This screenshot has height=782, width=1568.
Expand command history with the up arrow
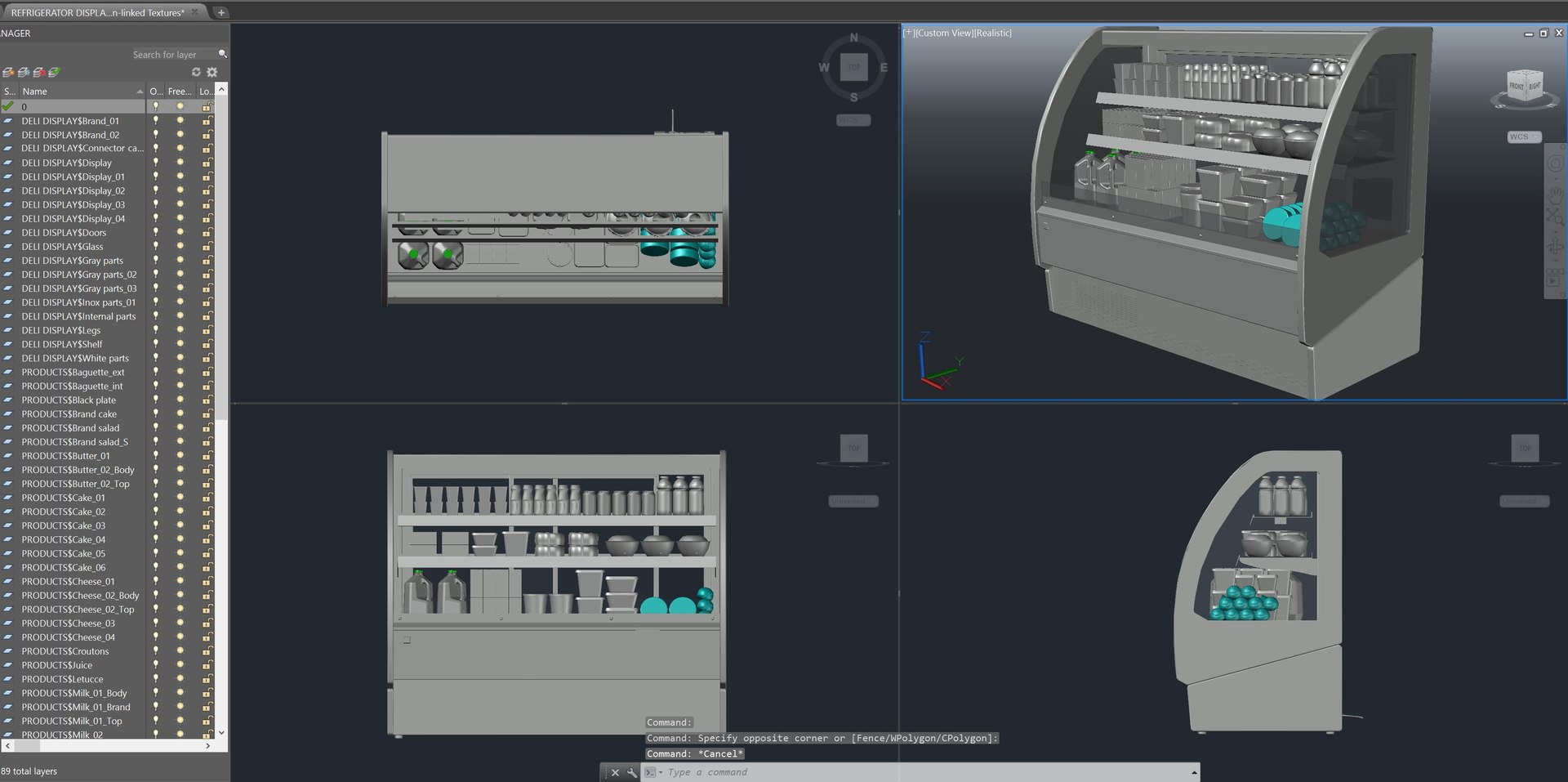click(x=1194, y=772)
